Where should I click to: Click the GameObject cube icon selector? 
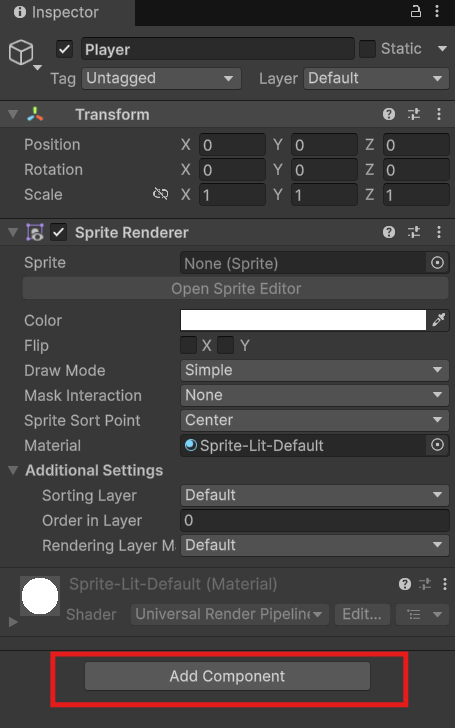point(21,52)
